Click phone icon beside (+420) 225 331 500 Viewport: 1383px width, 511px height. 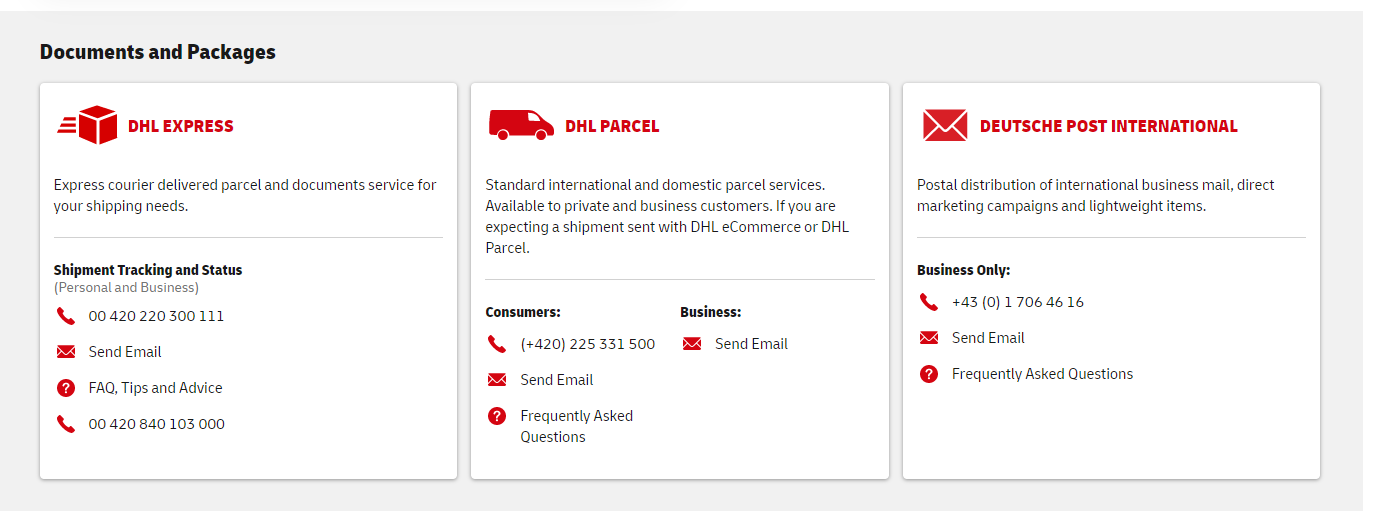click(x=497, y=344)
